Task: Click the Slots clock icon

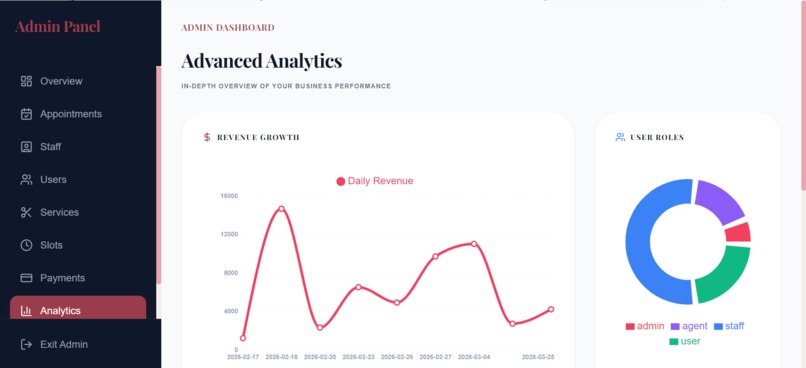Action: click(x=26, y=245)
